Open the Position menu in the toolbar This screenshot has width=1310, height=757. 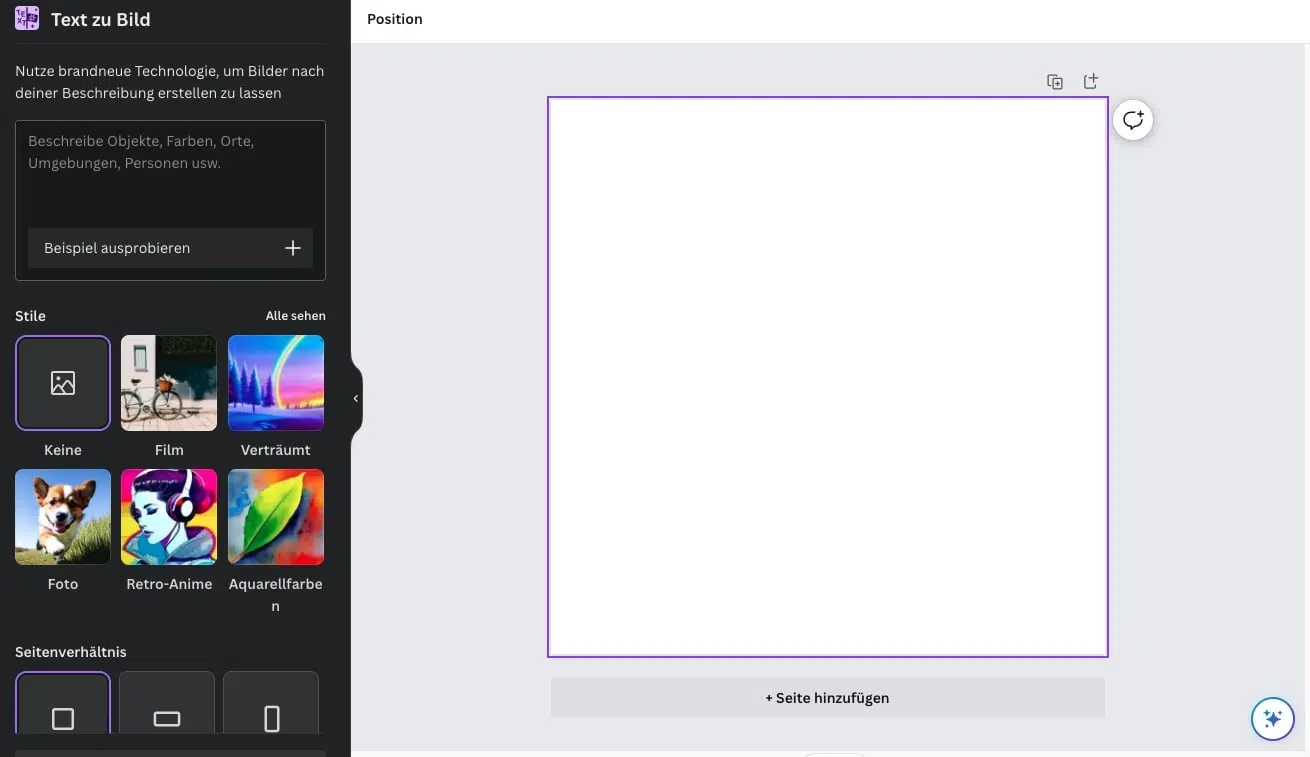[394, 18]
